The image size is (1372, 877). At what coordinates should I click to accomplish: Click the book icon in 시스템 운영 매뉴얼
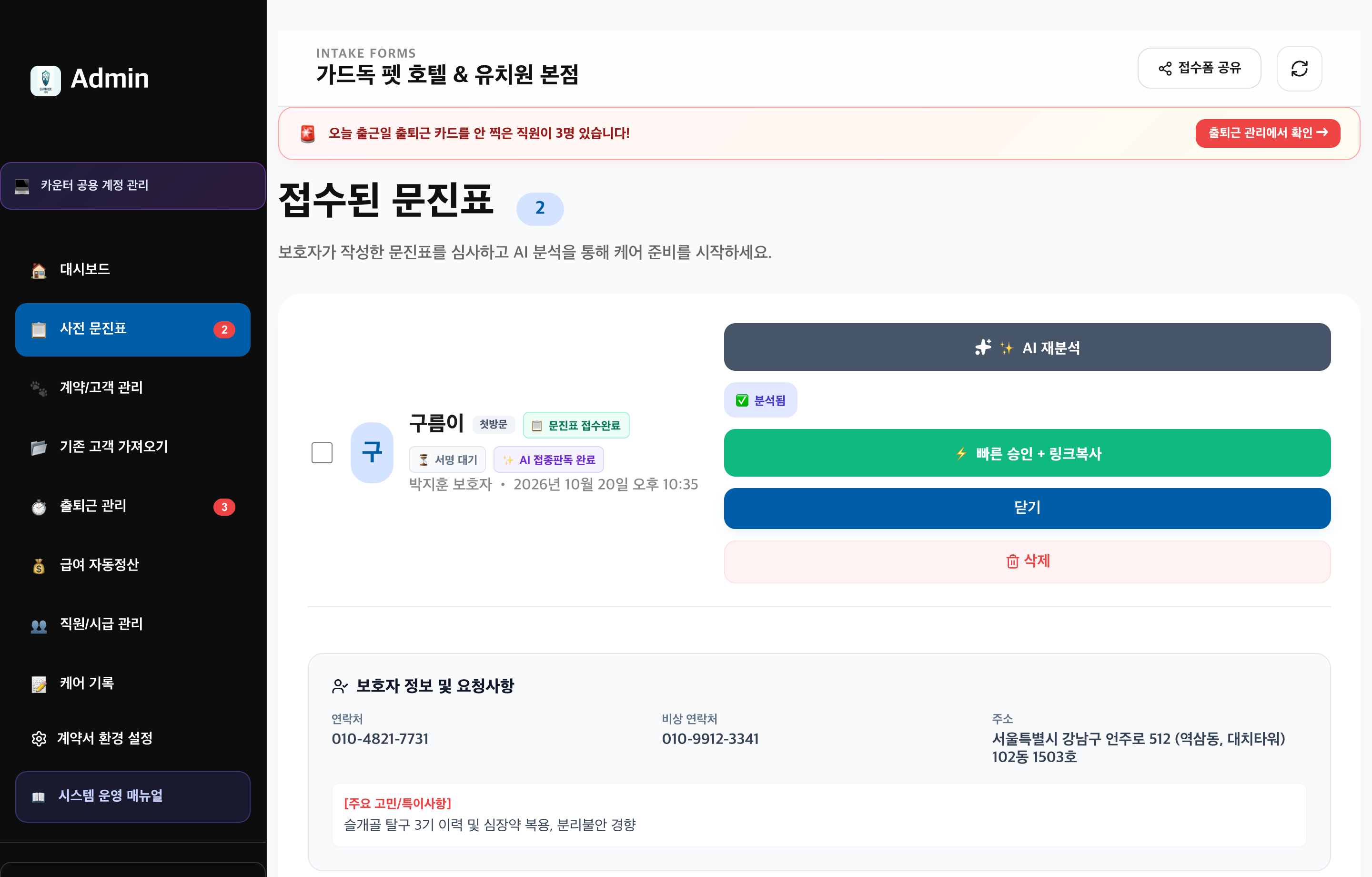(38, 796)
